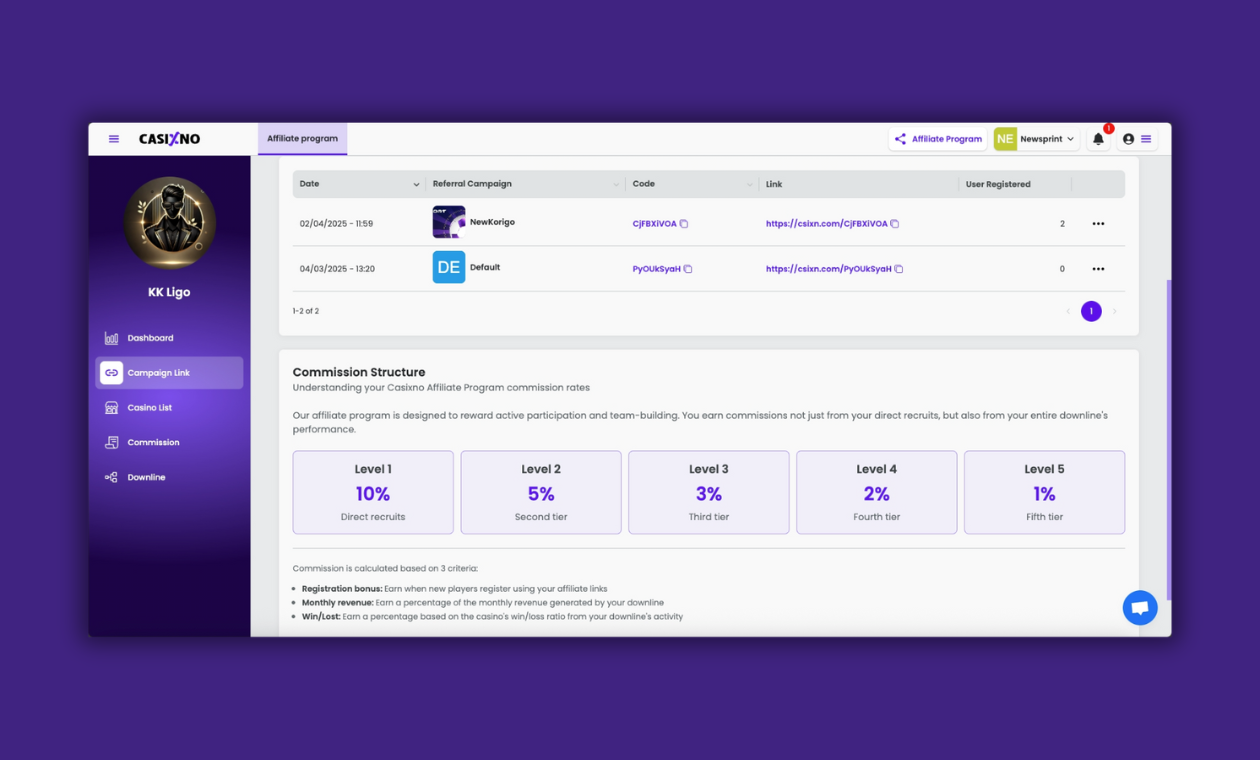Screen dimensions: 1260x760
Task: Open Code column dropdown arrow
Action: [x=750, y=184]
